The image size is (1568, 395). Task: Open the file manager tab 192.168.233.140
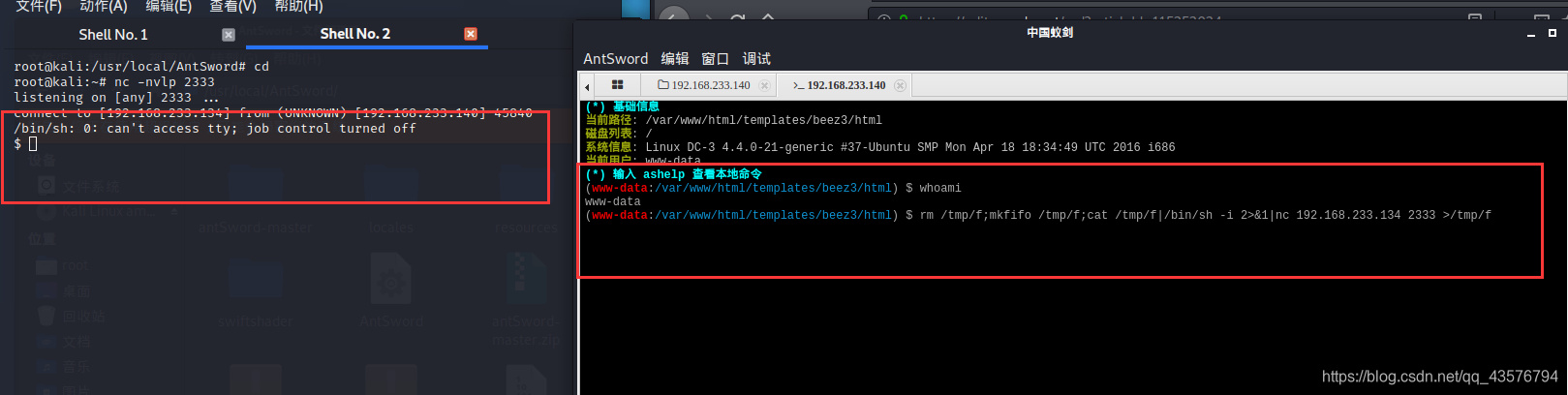pyautogui.click(x=704, y=85)
